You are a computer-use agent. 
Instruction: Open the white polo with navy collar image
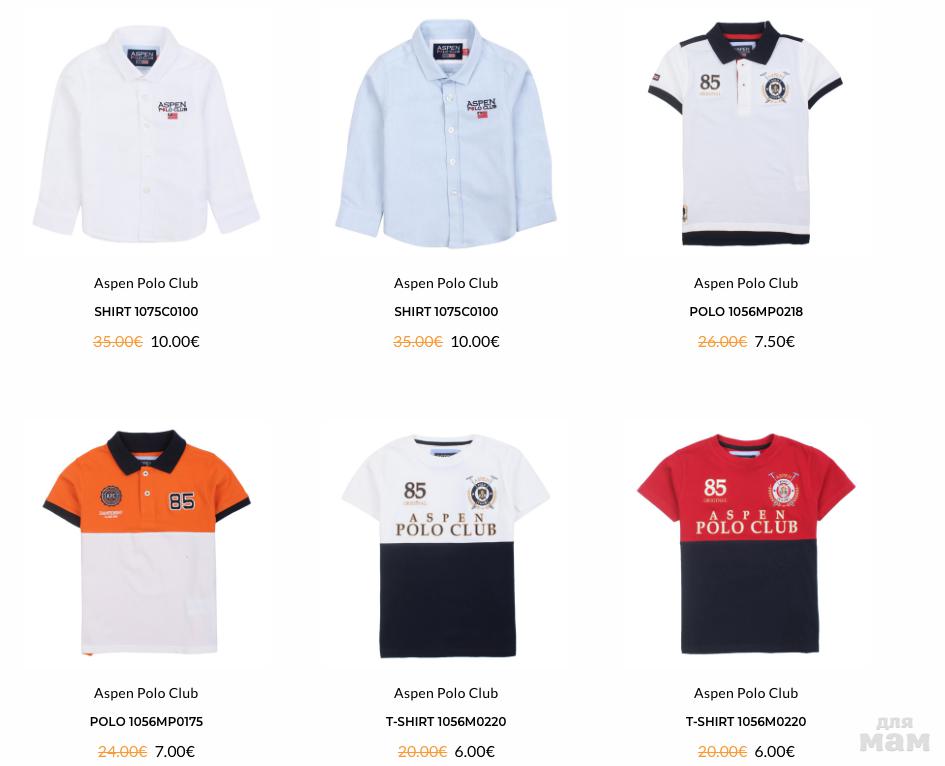(x=746, y=134)
